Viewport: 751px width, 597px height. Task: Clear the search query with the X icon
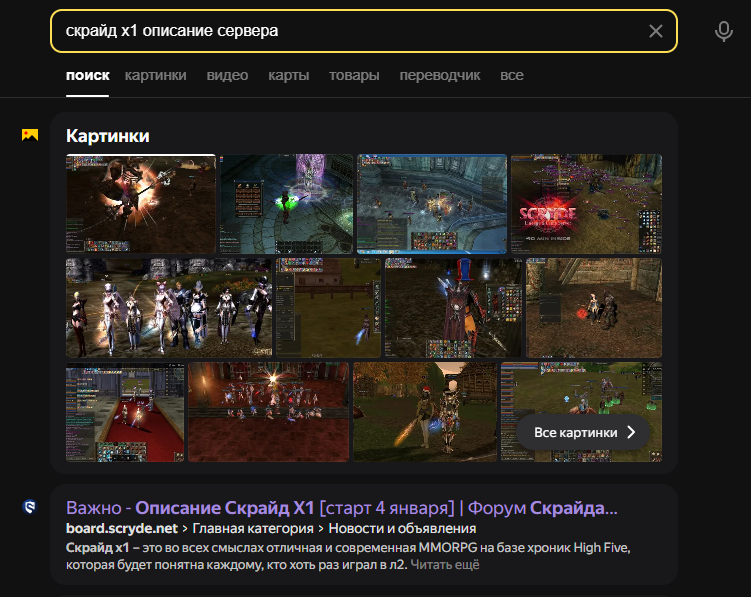(x=656, y=31)
